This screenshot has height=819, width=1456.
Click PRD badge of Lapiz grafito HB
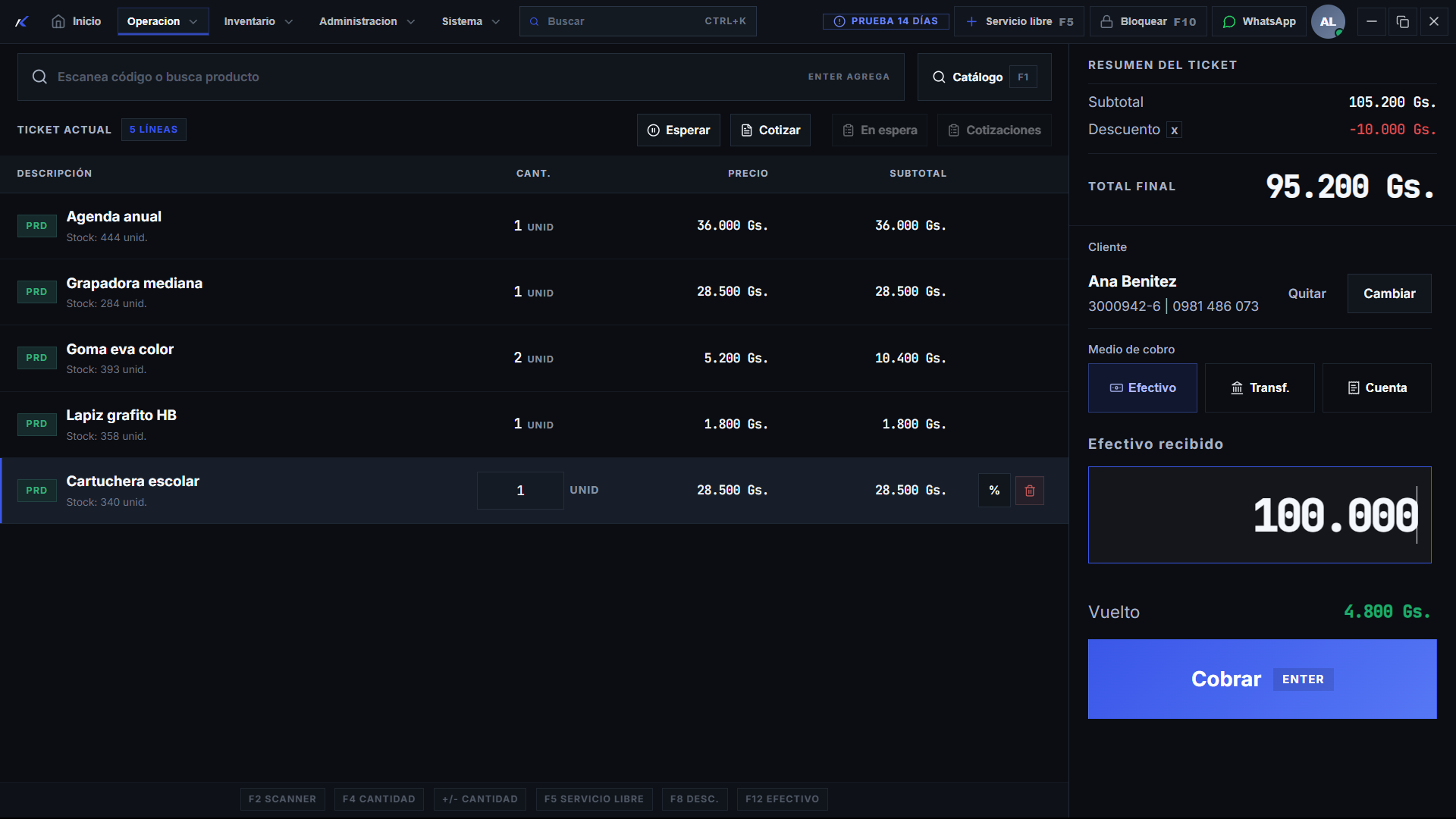pos(36,424)
